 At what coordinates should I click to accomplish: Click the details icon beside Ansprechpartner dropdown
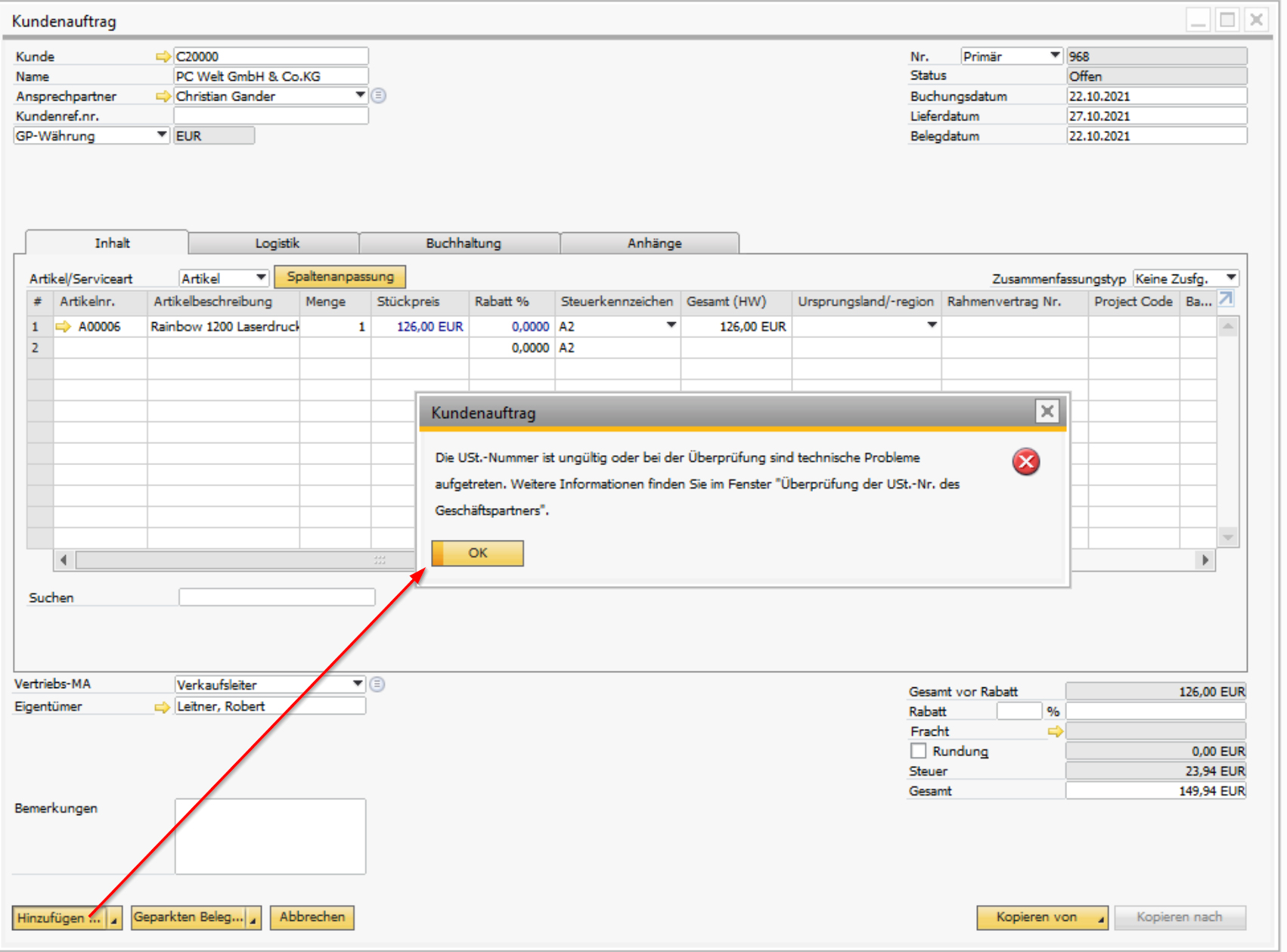[379, 96]
